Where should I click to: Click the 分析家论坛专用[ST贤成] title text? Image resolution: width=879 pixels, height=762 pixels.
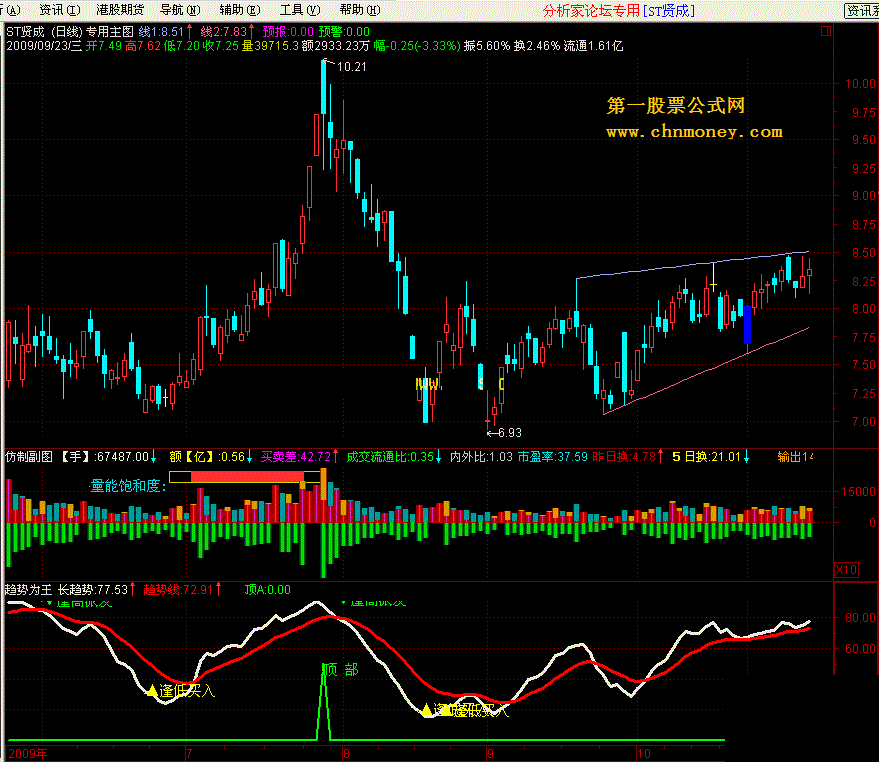click(x=619, y=11)
